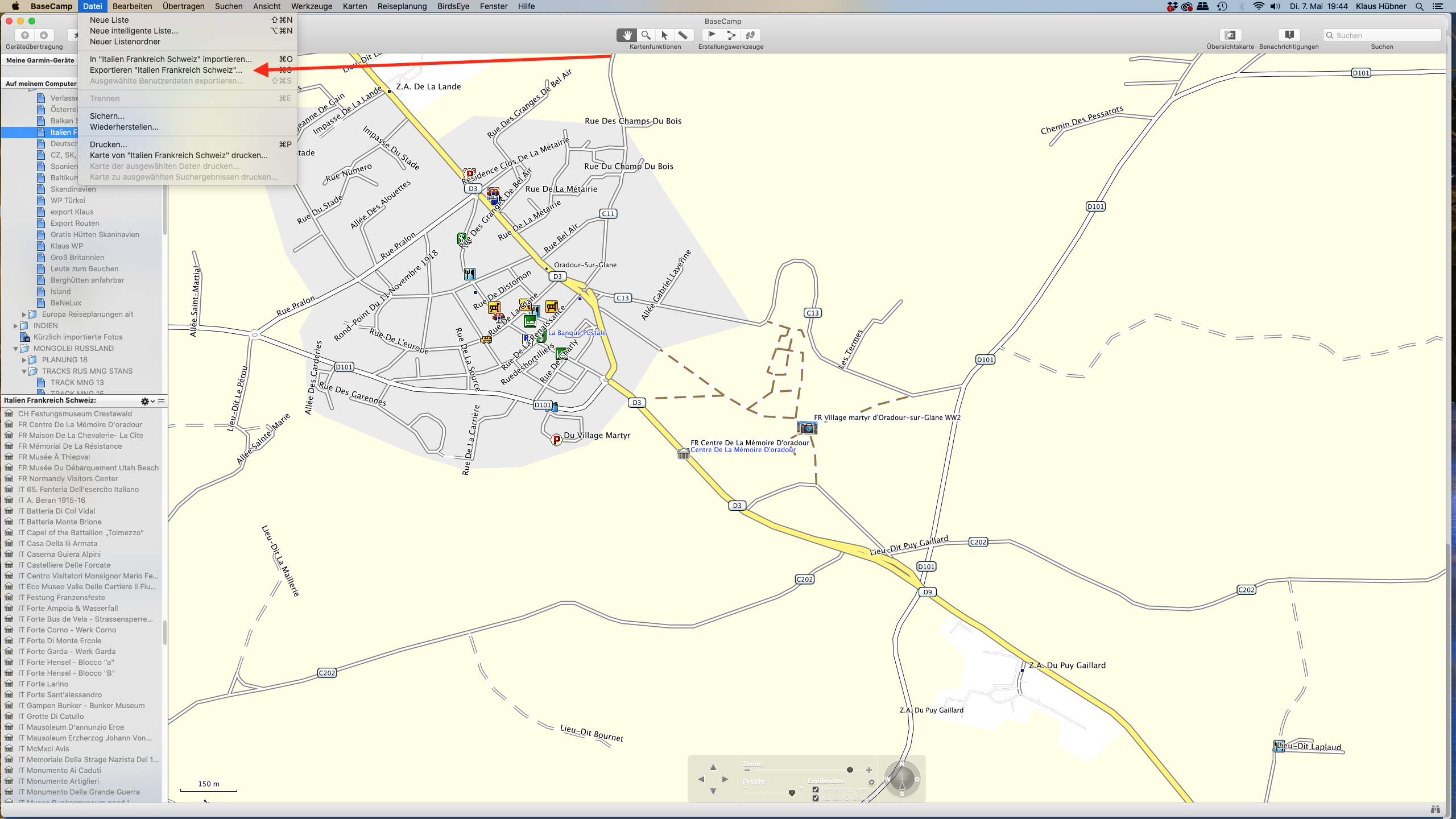The height and width of the screenshot is (819, 1456).
Task: Select the magnifier zoom tool
Action: [x=646, y=35]
